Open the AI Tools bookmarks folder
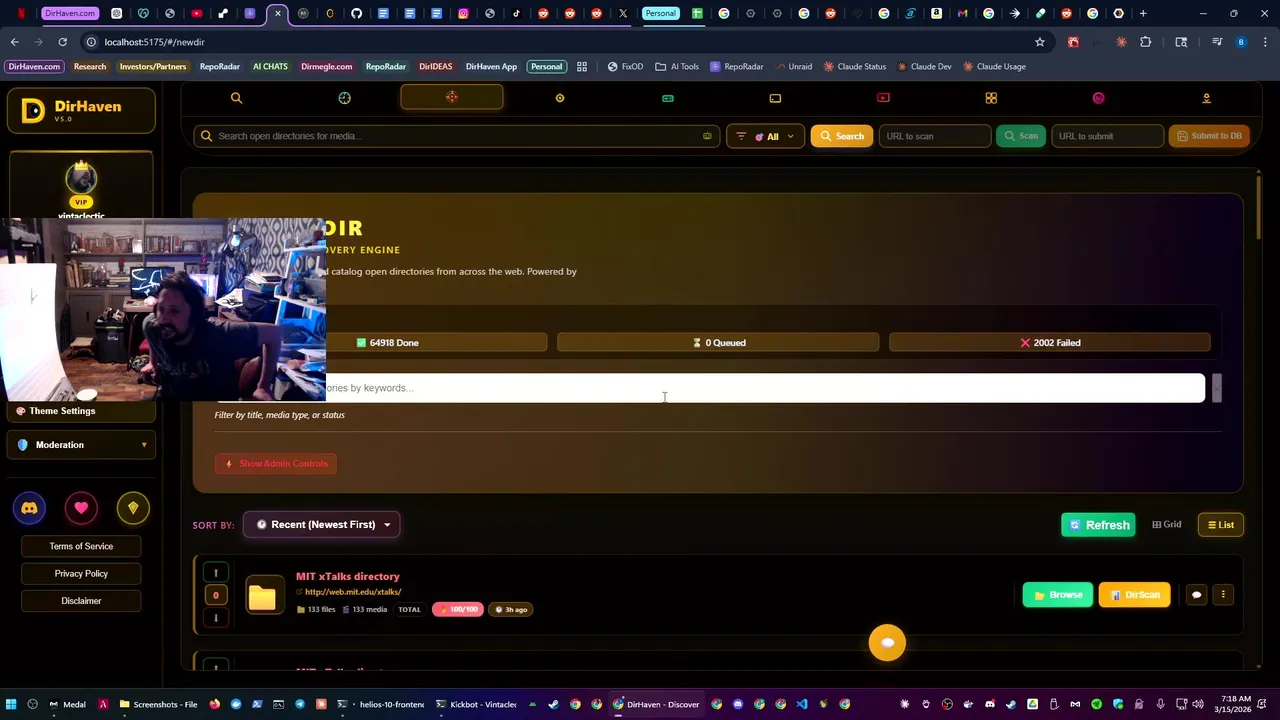 (677, 67)
